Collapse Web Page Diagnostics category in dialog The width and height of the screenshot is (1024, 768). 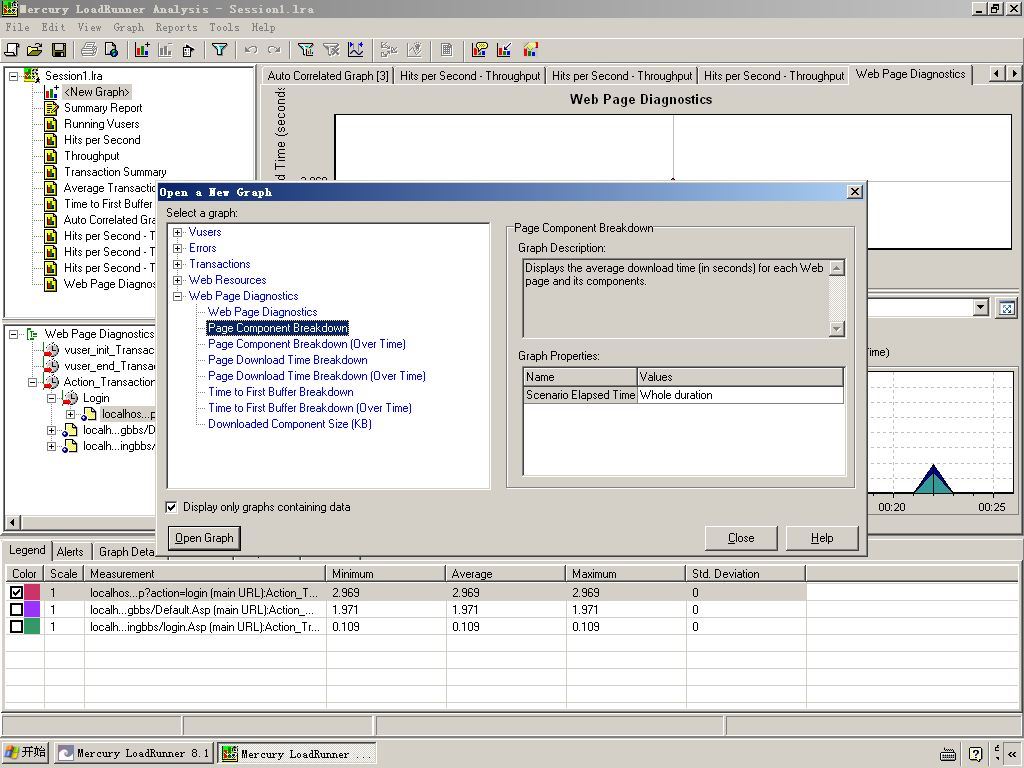point(178,296)
